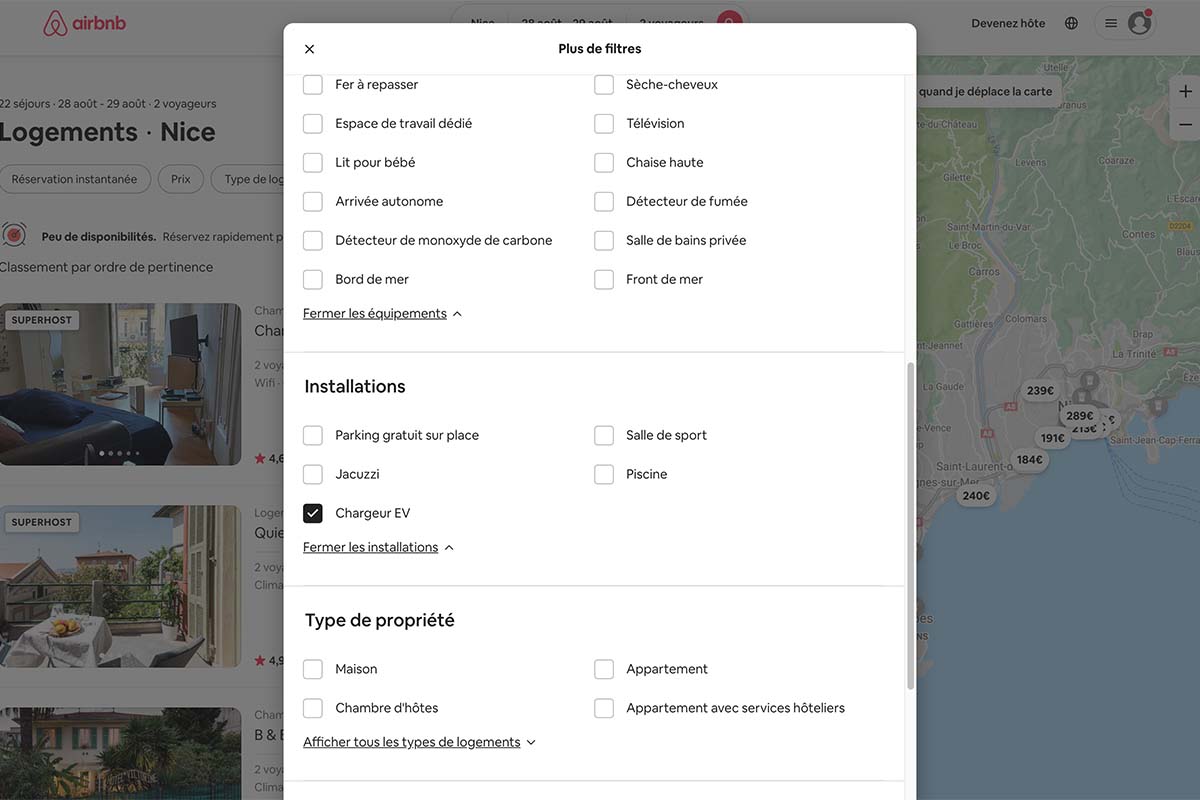The height and width of the screenshot is (800, 1200).
Task: Check the Jacuzzi option
Action: 312,473
